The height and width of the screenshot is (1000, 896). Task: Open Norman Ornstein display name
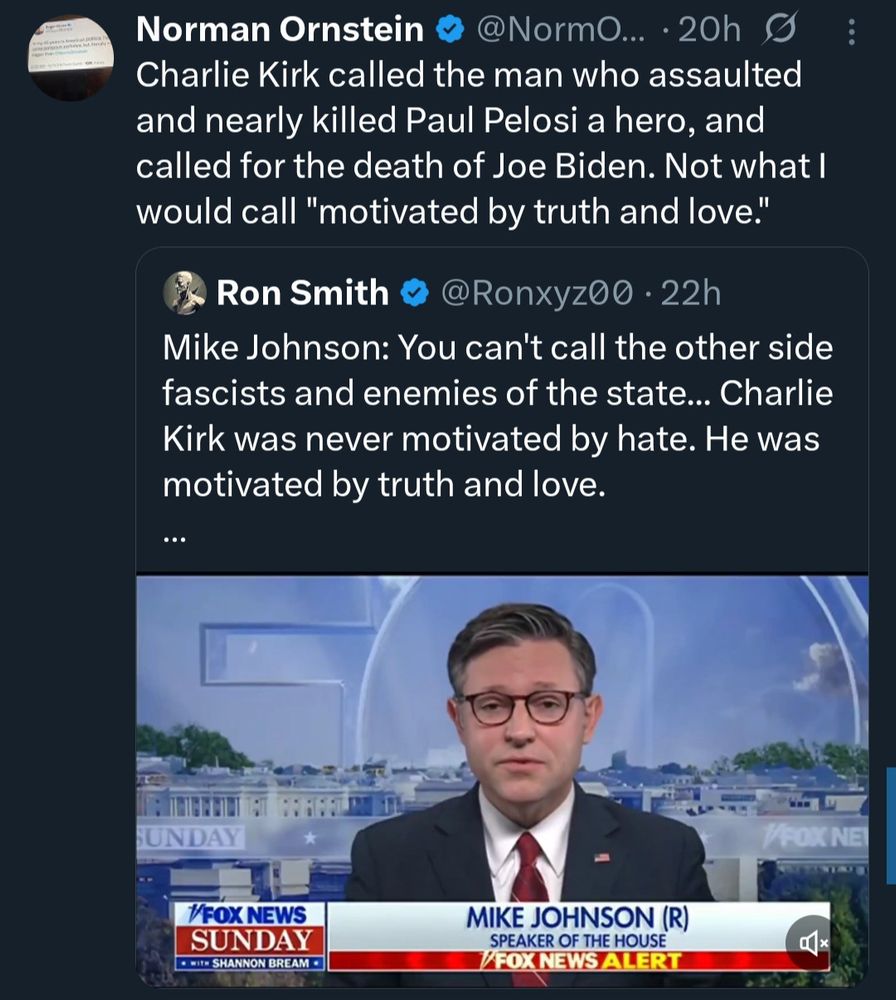279,29
